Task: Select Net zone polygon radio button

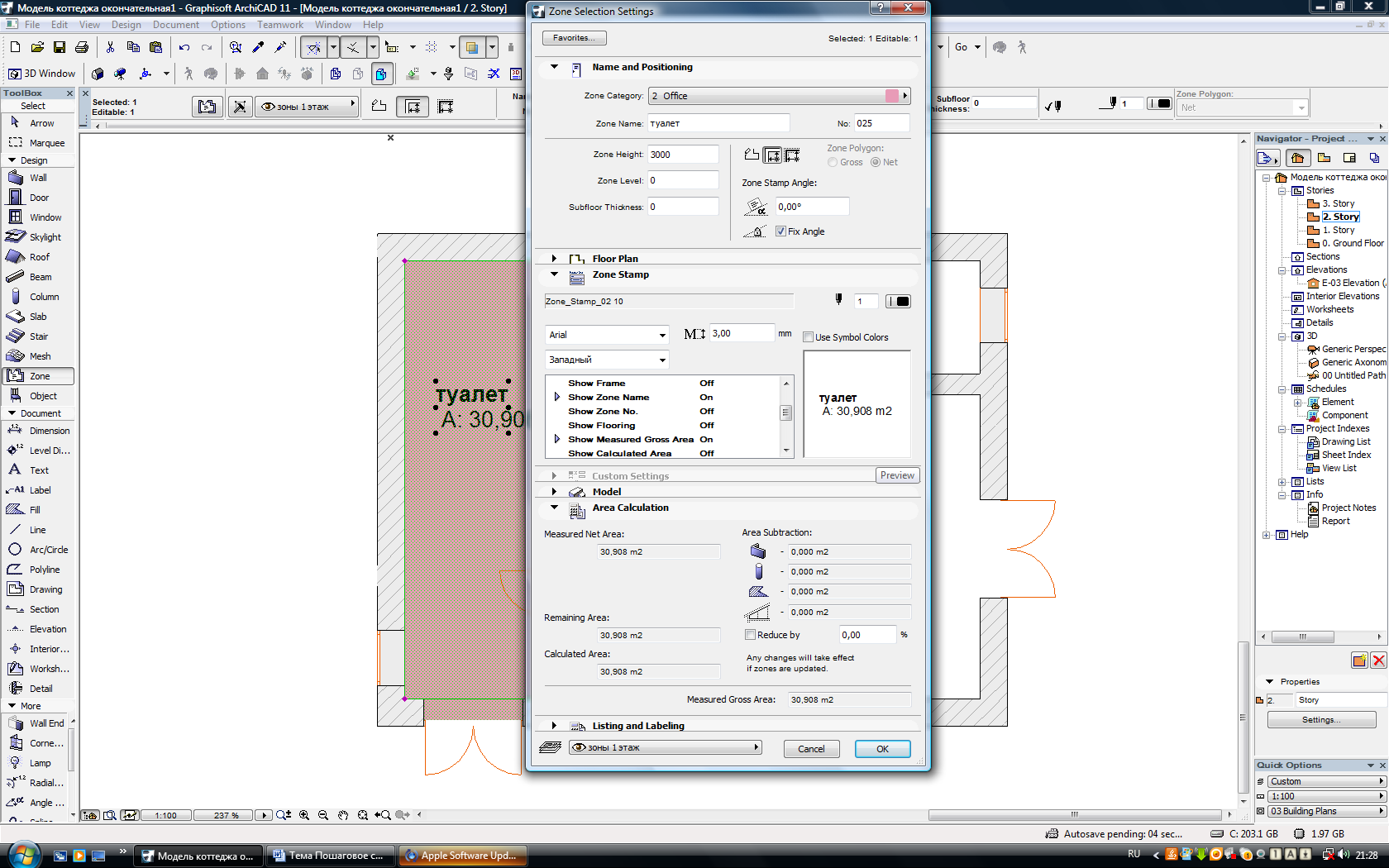Action: tap(875, 162)
